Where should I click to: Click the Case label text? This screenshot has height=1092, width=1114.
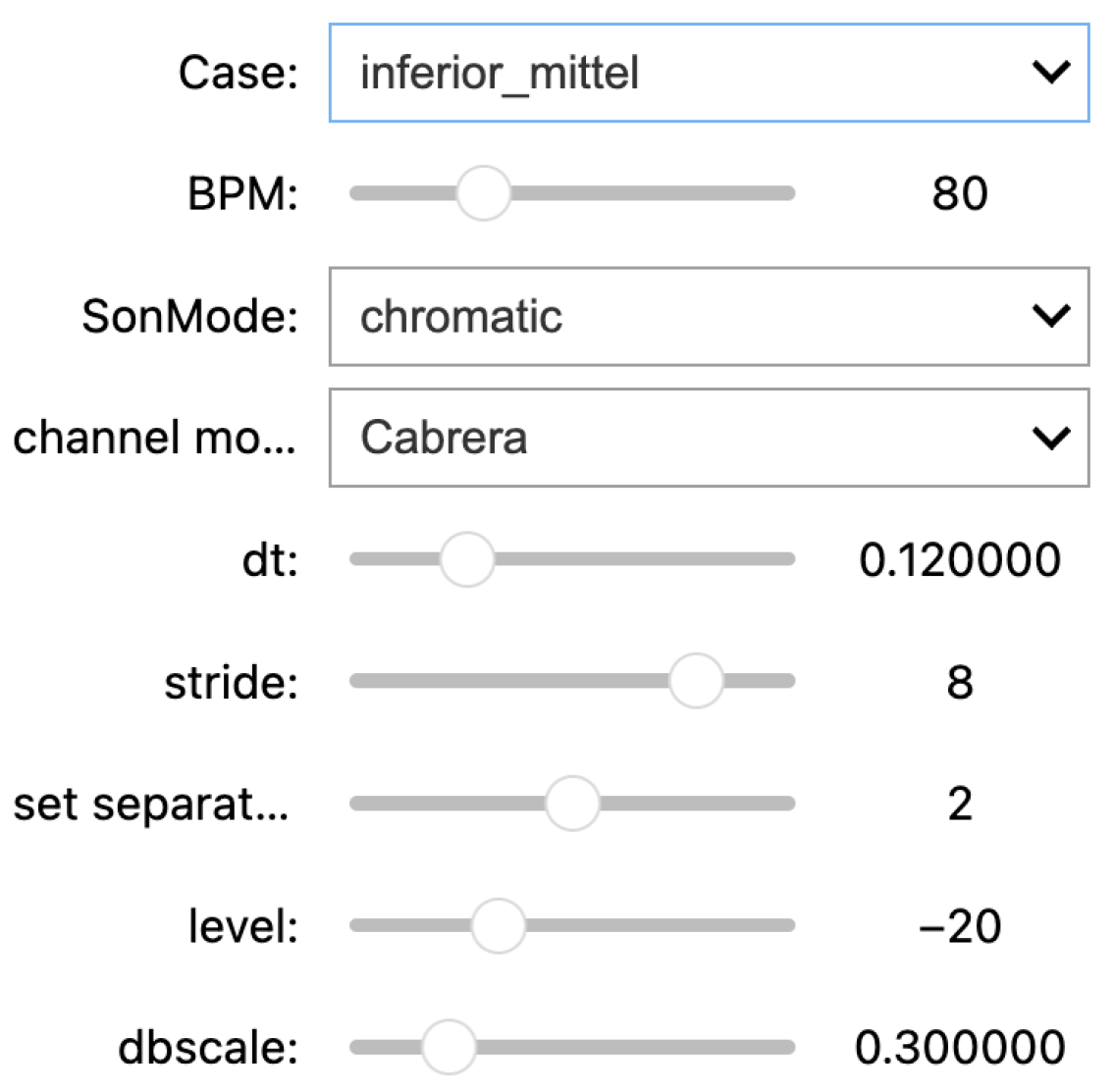[x=238, y=74]
